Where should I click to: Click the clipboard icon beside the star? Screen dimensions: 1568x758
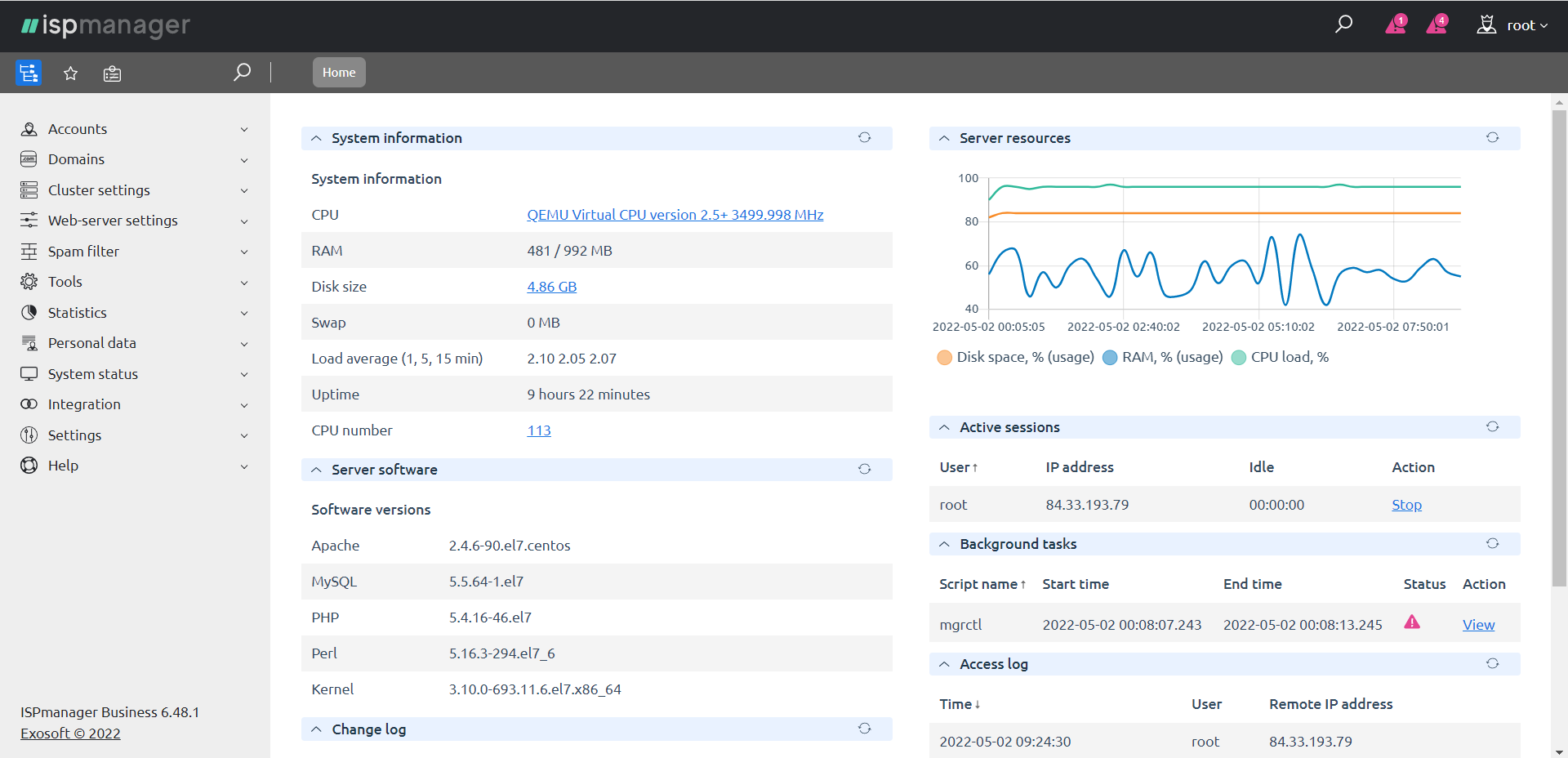(112, 74)
